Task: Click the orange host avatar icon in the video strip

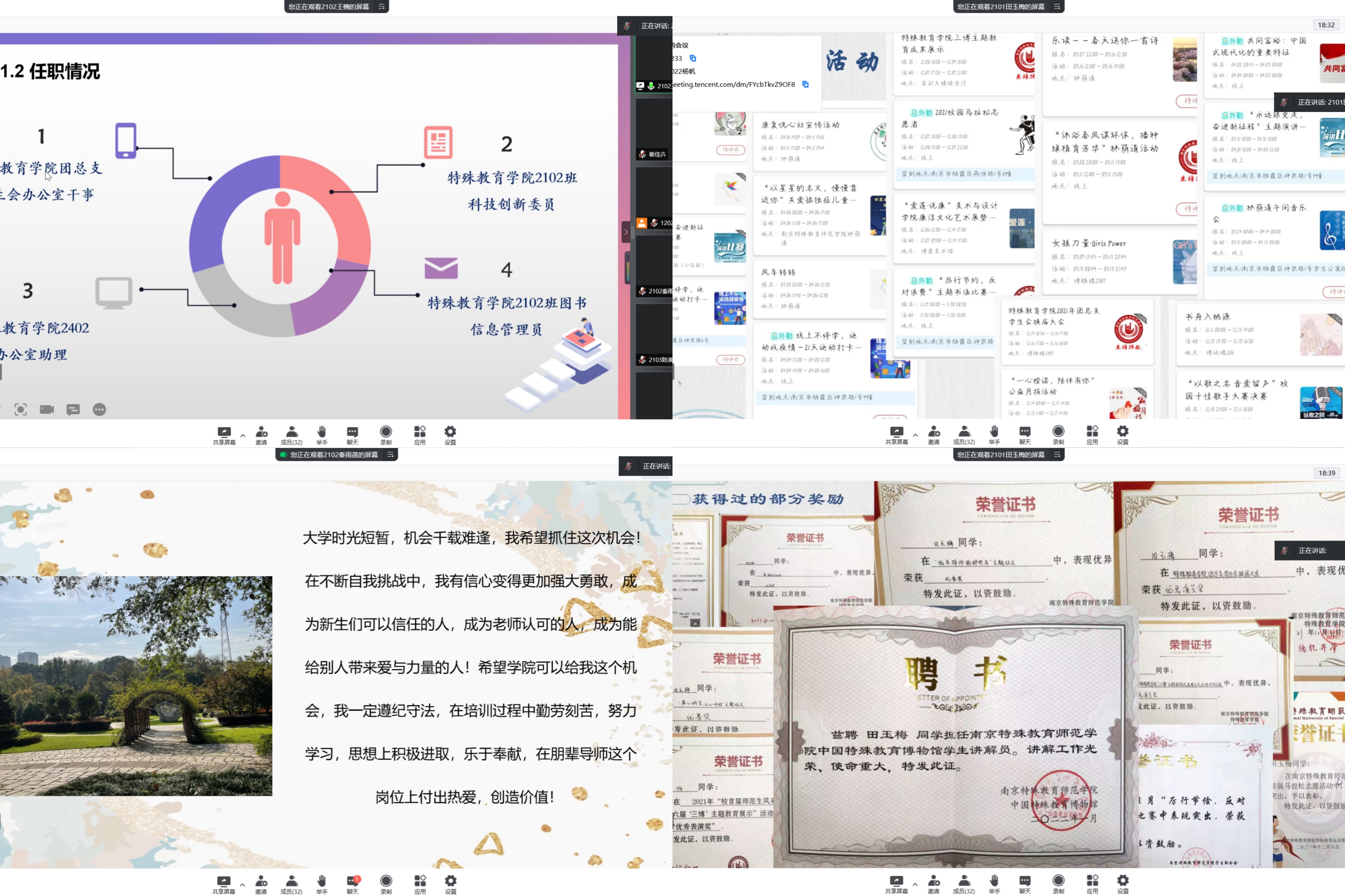Action: (x=642, y=223)
